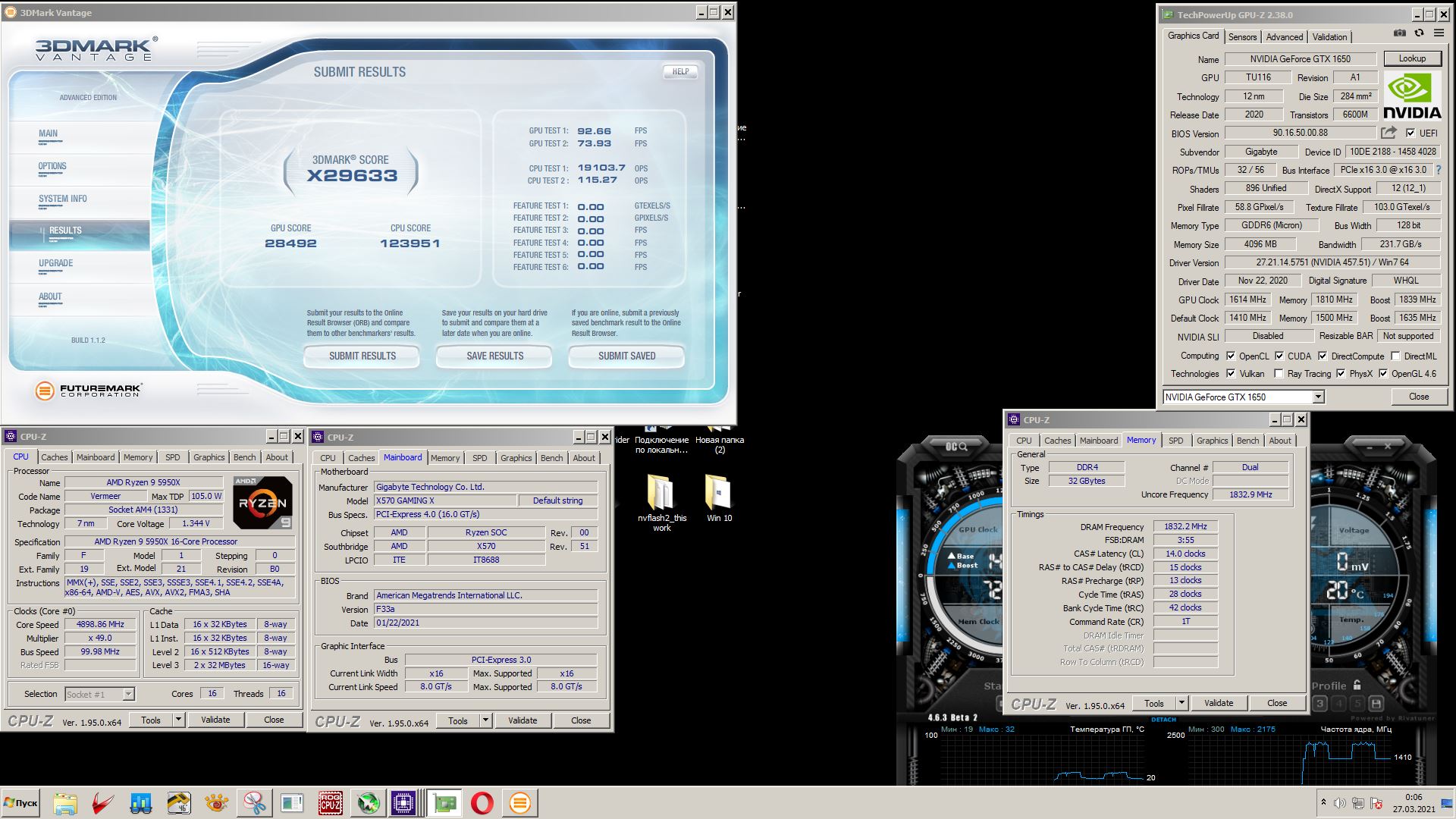Click the XnView orange eye taskbar icon

(217, 803)
